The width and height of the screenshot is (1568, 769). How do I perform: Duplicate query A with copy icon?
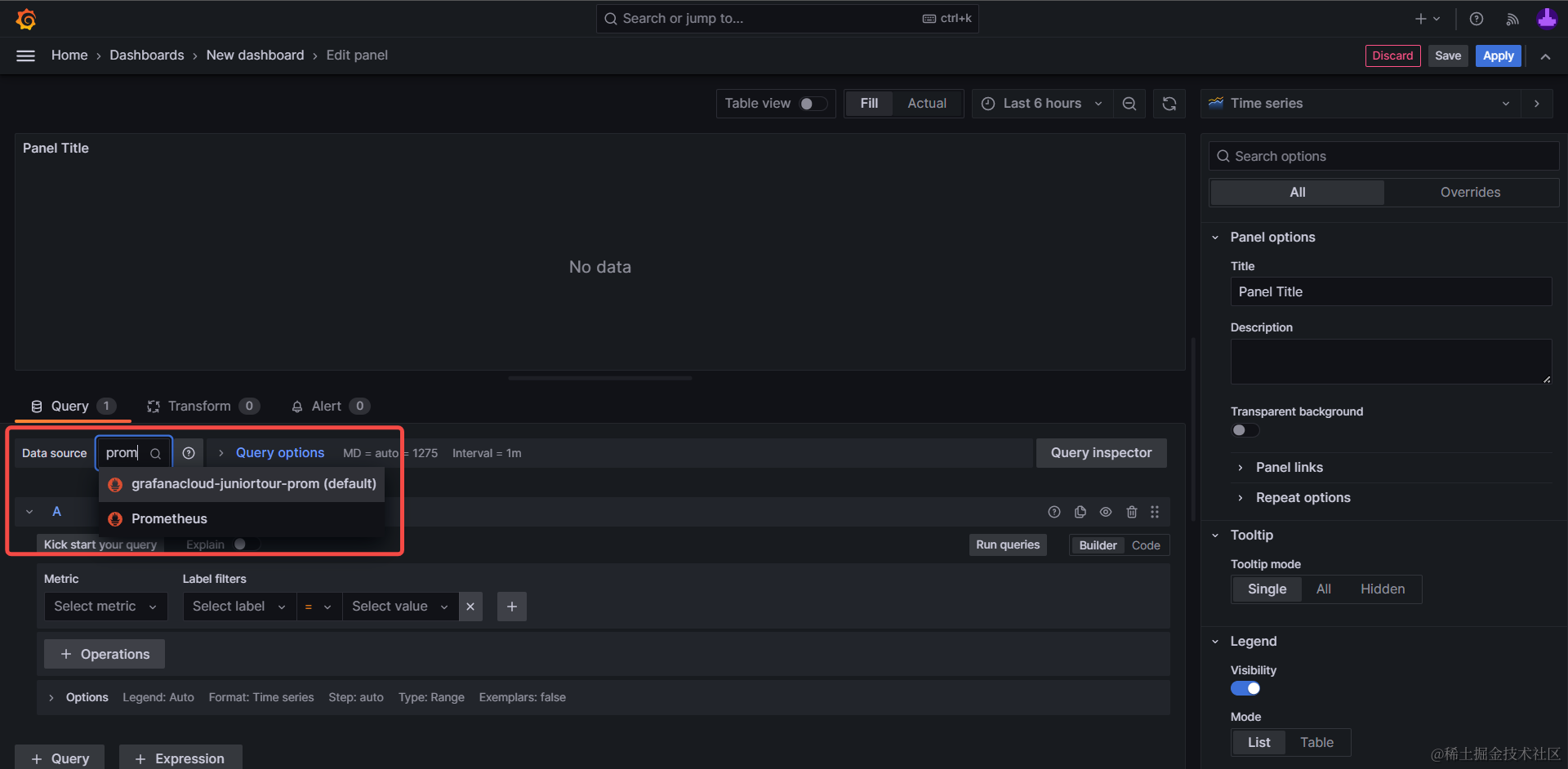1080,512
